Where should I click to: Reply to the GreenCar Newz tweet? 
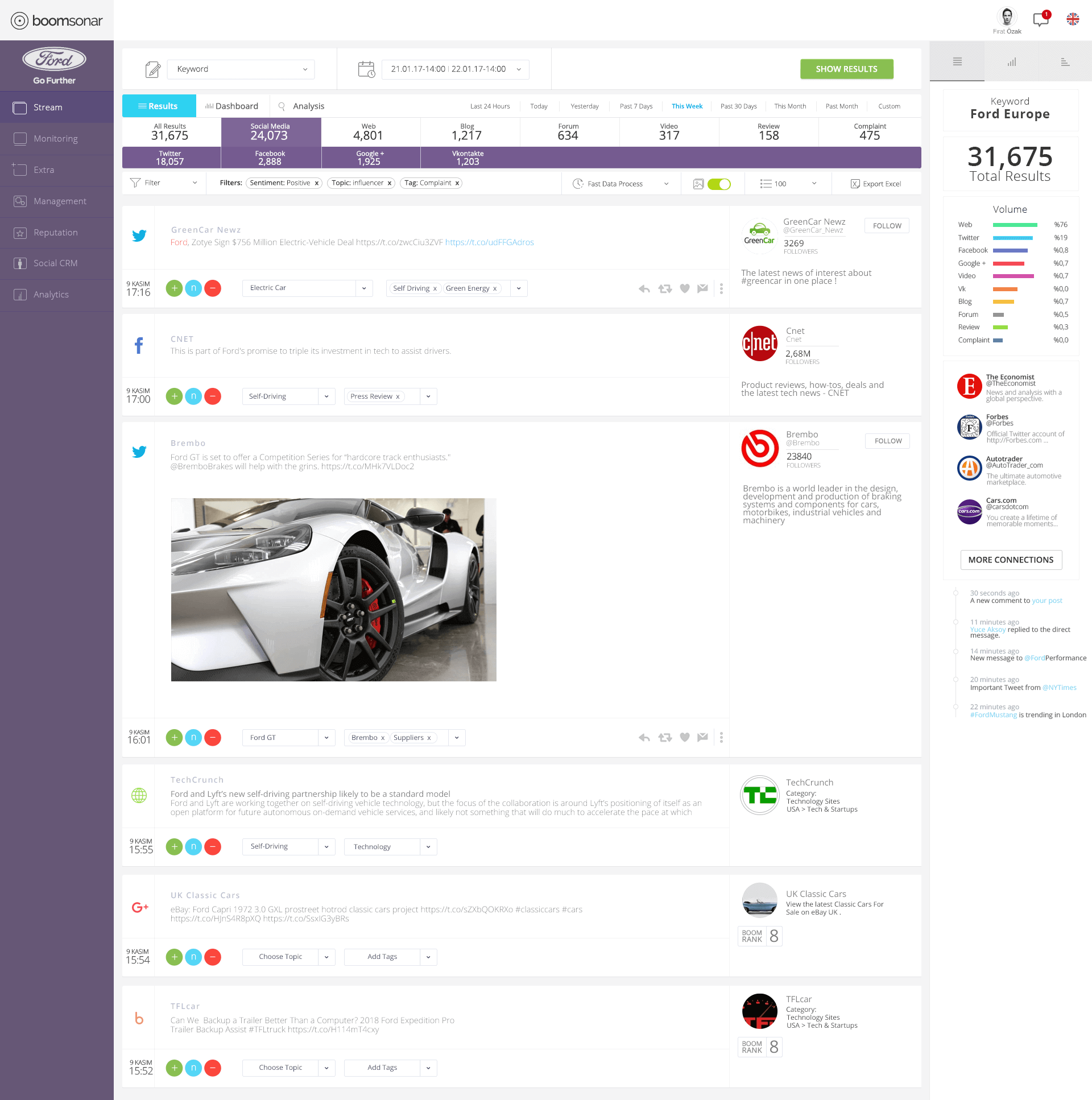pos(644,289)
